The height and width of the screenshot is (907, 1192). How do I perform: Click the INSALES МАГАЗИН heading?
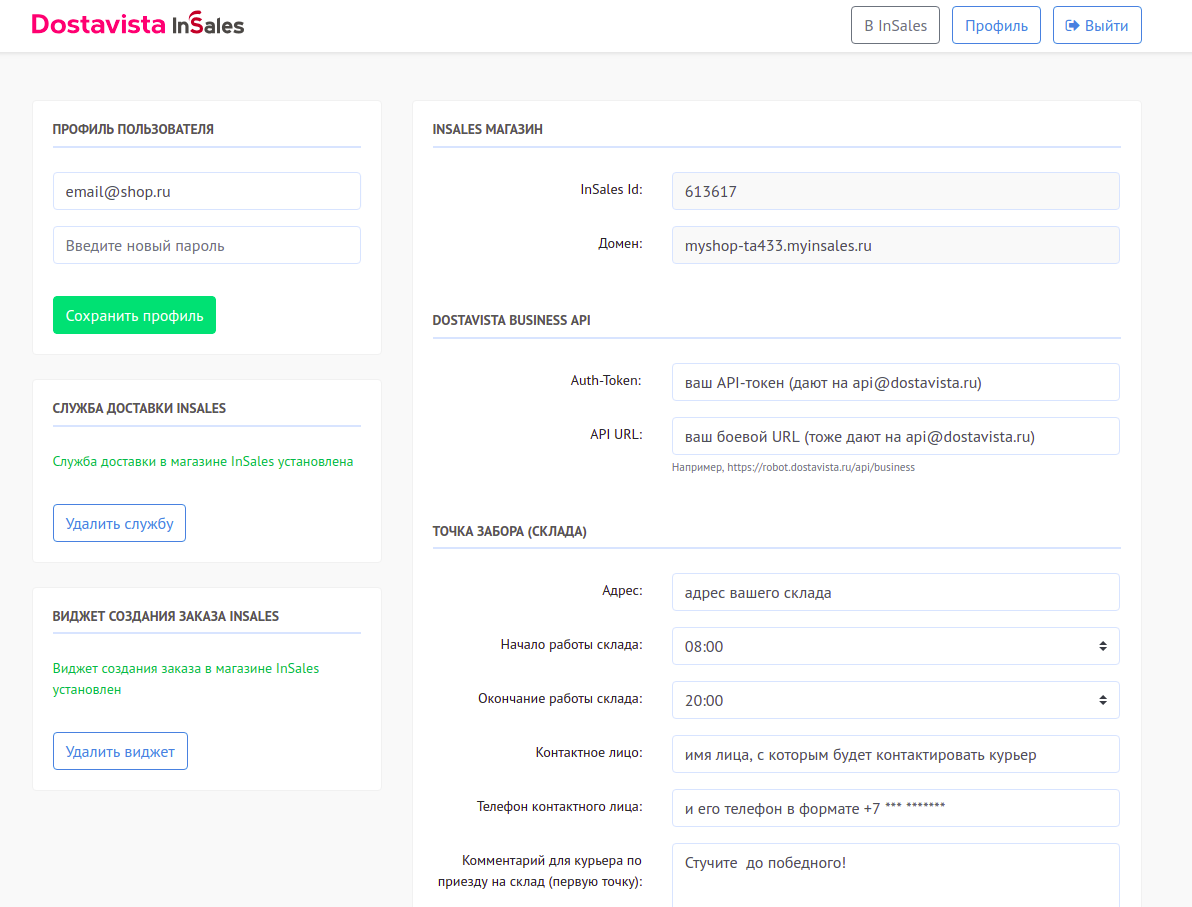click(487, 129)
